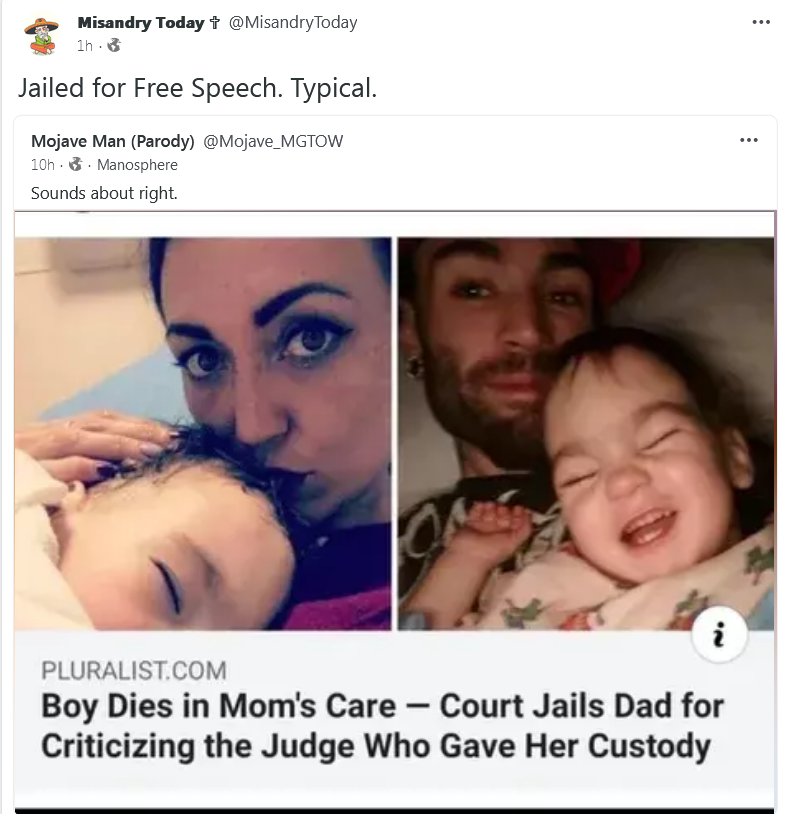This screenshot has height=818, width=791.
Task: Click the 1h post timestamp
Action: [85, 46]
